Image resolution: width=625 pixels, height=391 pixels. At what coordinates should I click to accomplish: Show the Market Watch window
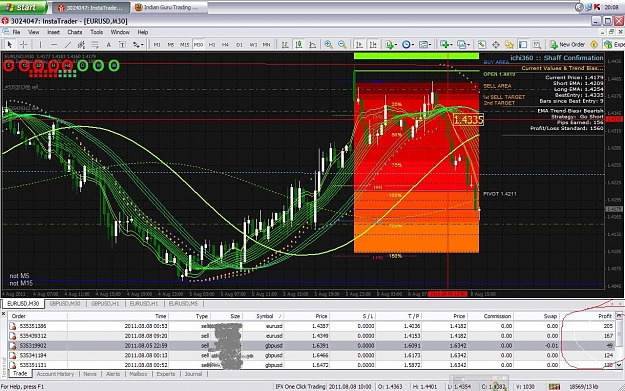[482, 45]
